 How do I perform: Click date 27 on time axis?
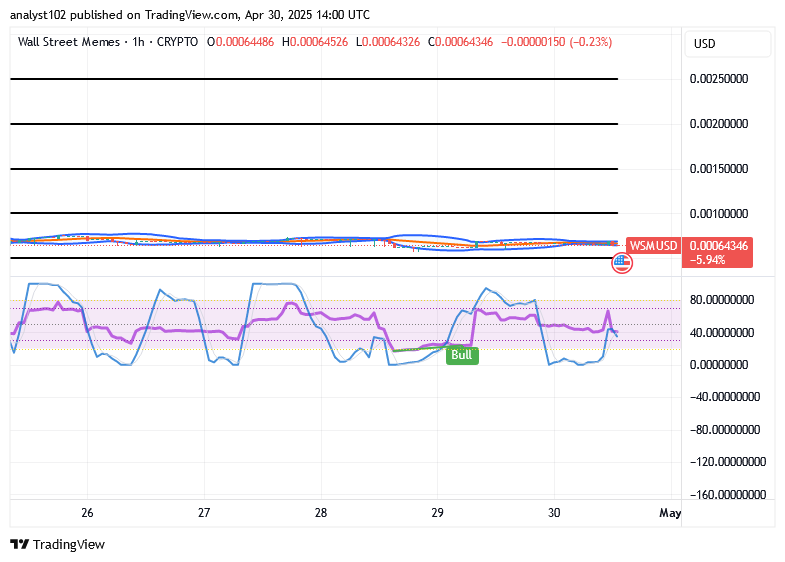[204, 513]
